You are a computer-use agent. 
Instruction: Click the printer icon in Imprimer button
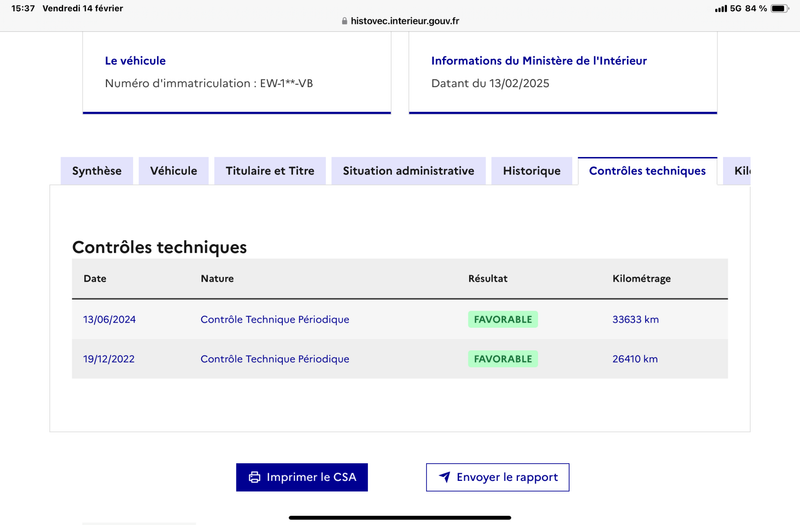pyautogui.click(x=254, y=477)
